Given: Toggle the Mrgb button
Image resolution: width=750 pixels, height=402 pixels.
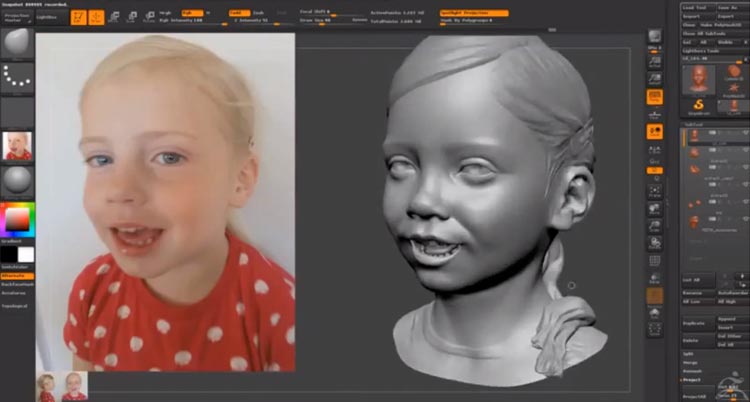Looking at the screenshot, I should tap(166, 13).
